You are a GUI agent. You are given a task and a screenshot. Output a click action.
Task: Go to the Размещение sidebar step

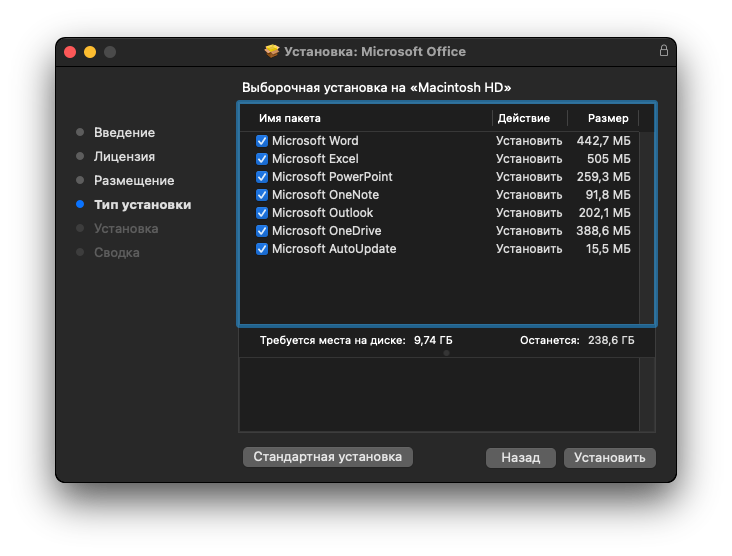pos(134,181)
